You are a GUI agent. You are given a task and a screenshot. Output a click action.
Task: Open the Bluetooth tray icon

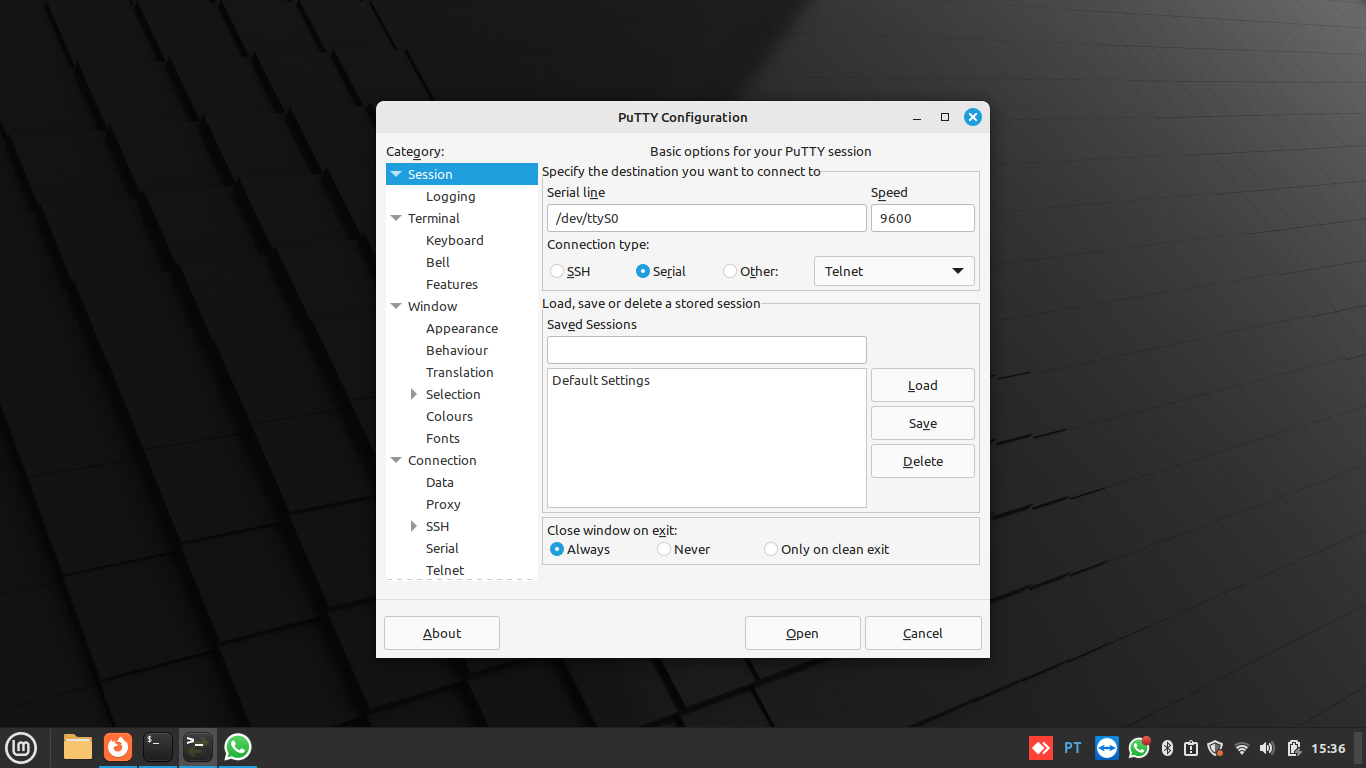coord(1166,748)
